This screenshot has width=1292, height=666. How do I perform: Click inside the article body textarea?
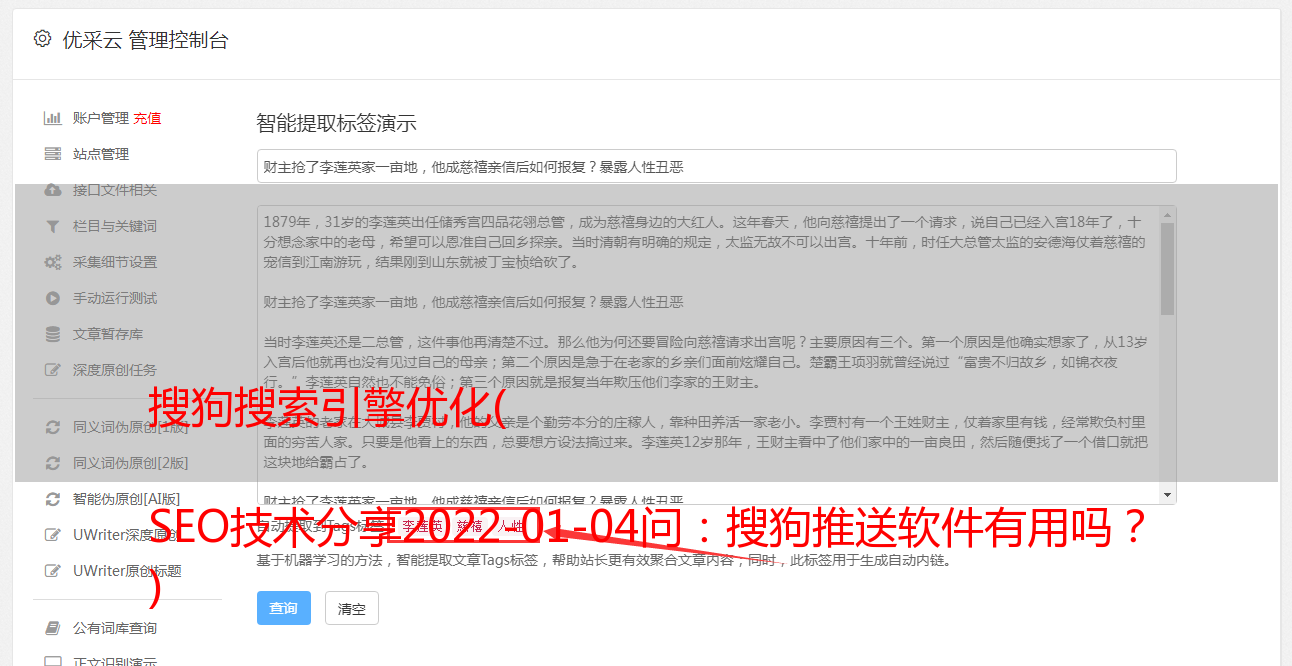pos(708,355)
